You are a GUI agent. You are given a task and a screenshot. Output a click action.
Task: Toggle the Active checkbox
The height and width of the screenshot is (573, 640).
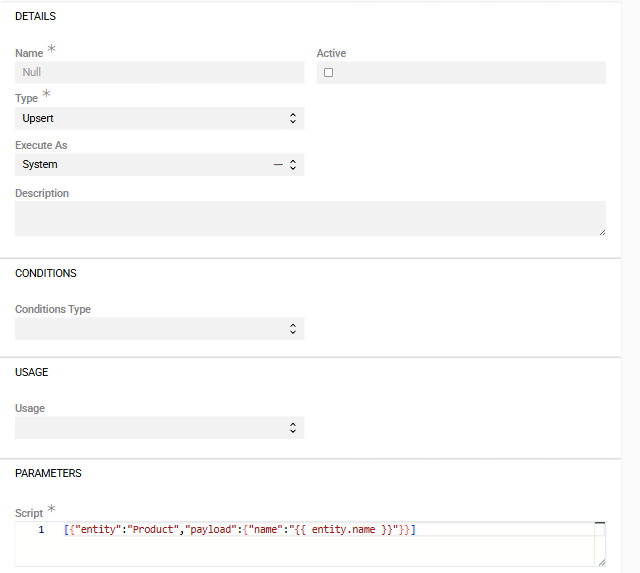(328, 73)
